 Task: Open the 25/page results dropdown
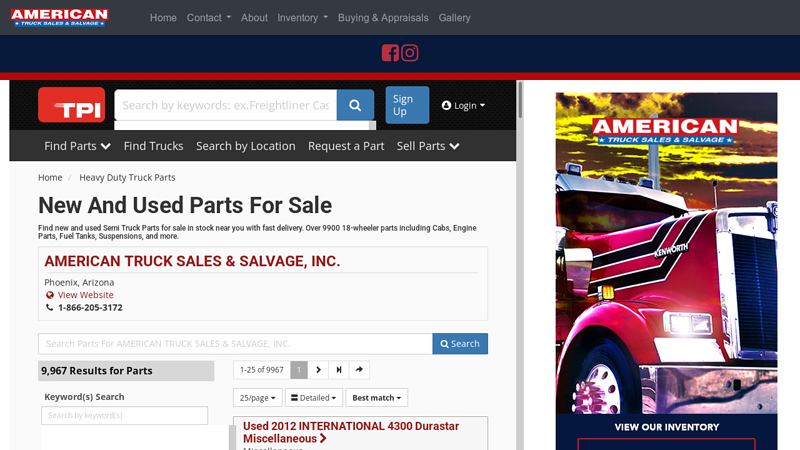[258, 397]
